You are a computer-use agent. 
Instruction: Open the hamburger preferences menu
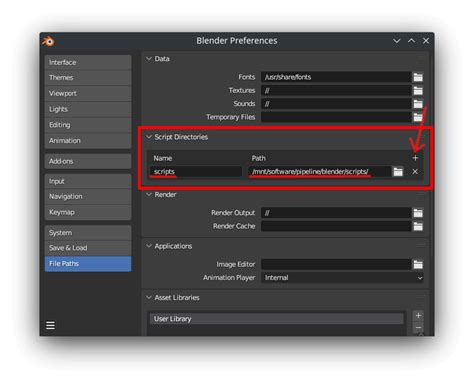(x=50, y=325)
